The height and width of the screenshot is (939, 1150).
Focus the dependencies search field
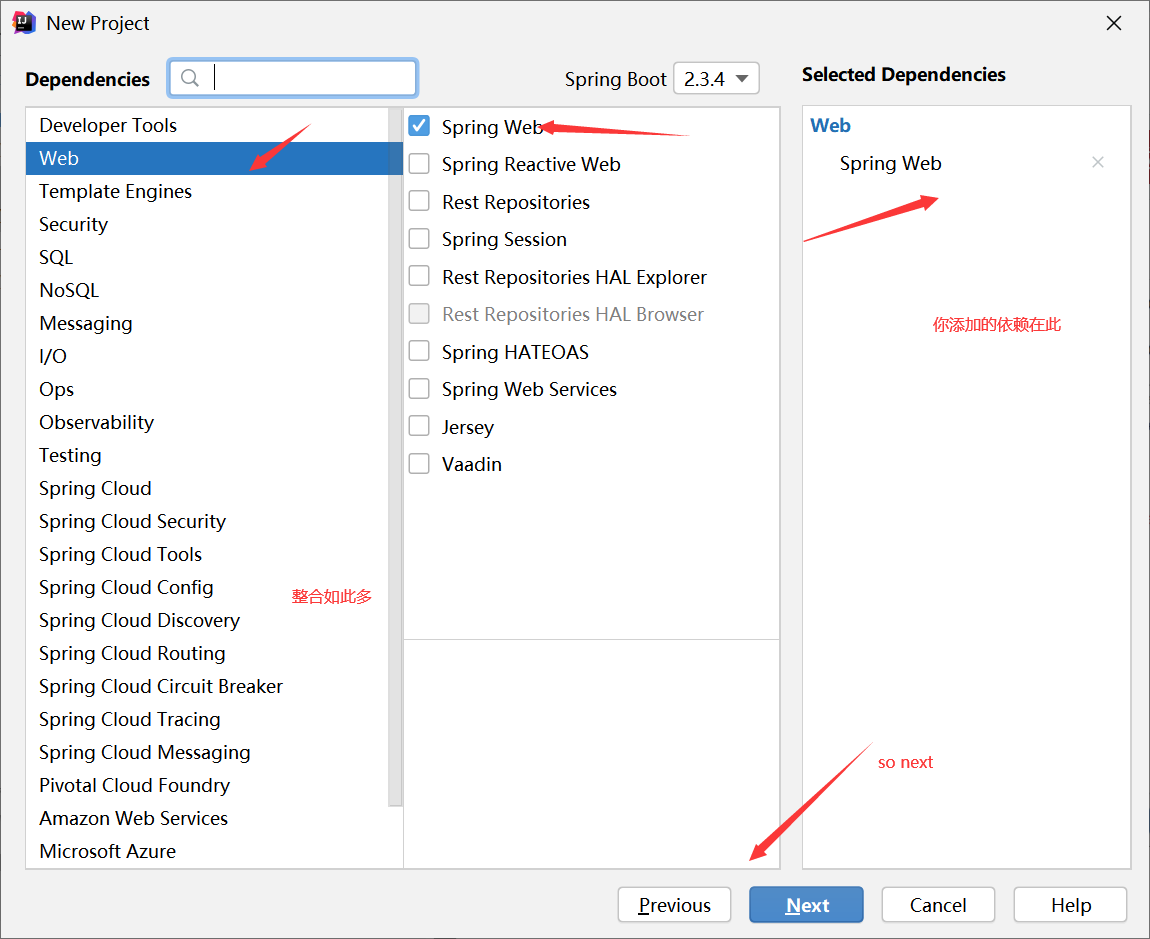click(x=293, y=78)
